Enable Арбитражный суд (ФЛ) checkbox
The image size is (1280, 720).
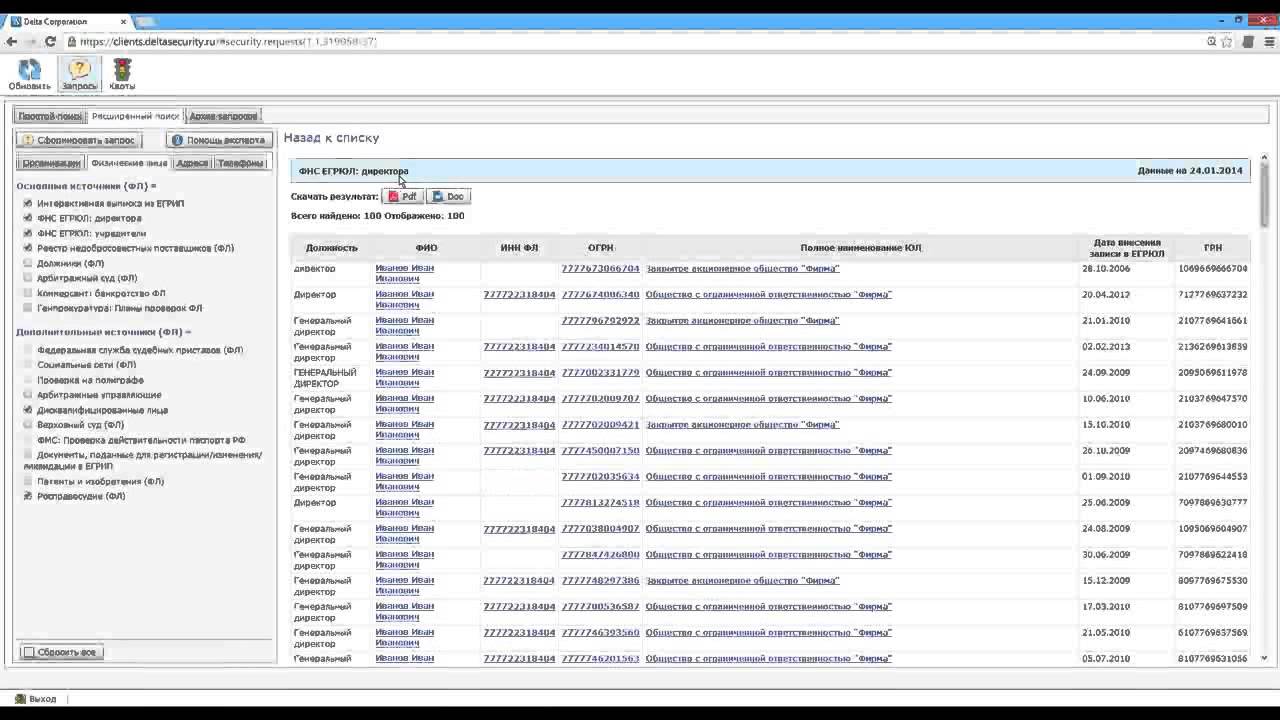(x=28, y=278)
